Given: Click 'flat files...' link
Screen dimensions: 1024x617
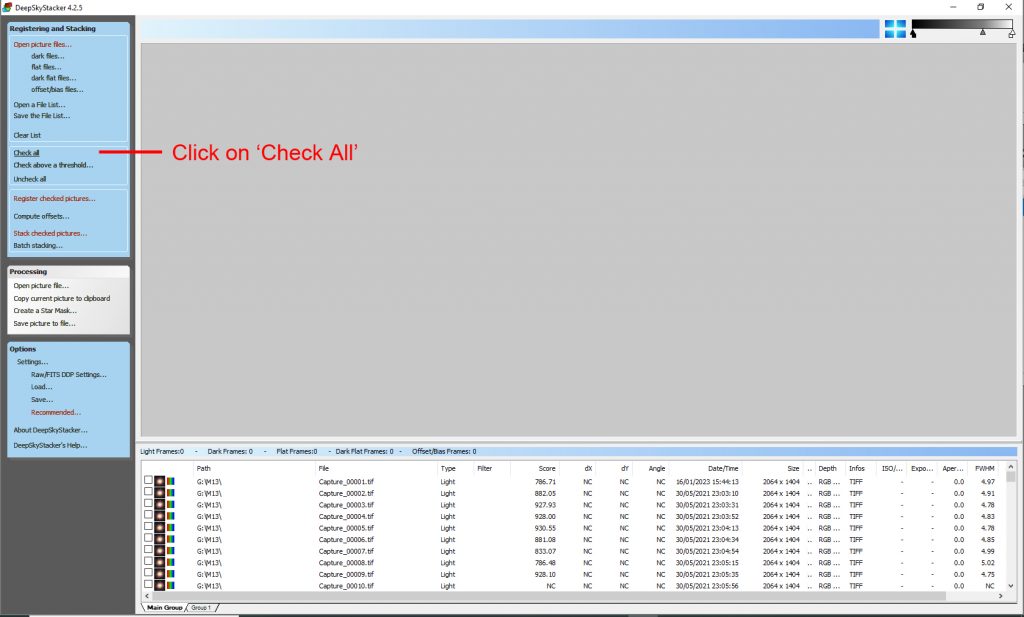Looking at the screenshot, I should (x=46, y=67).
